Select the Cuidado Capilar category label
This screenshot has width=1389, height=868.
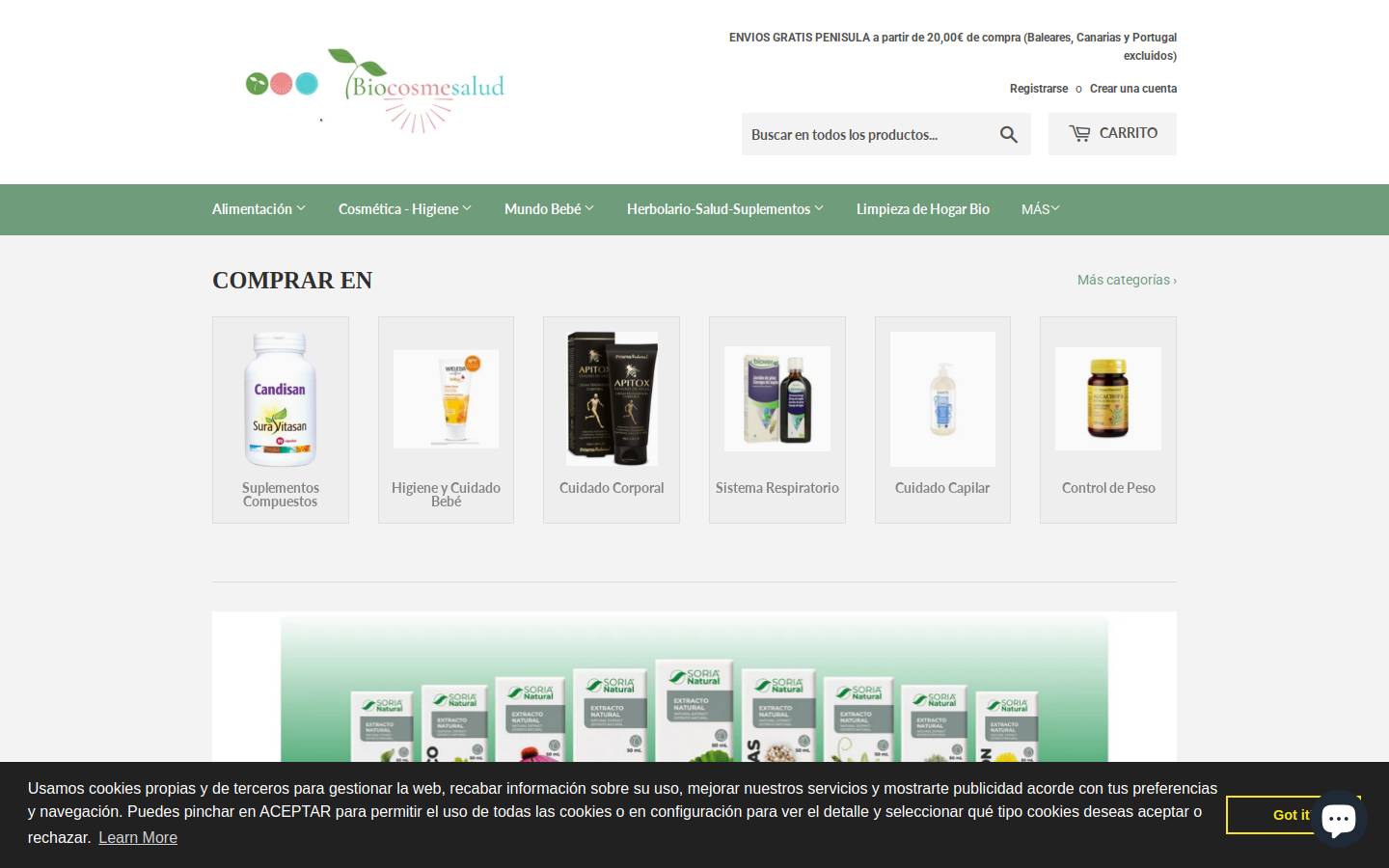pyautogui.click(x=942, y=488)
